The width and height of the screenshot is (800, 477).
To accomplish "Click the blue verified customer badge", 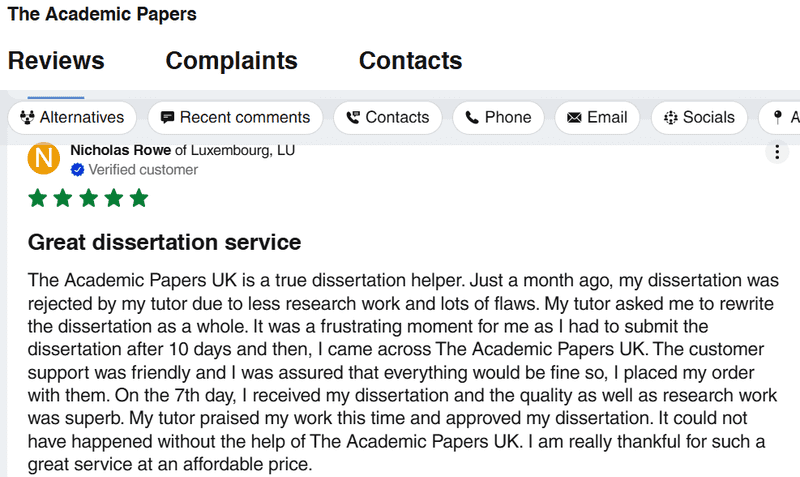I will click(x=77, y=170).
